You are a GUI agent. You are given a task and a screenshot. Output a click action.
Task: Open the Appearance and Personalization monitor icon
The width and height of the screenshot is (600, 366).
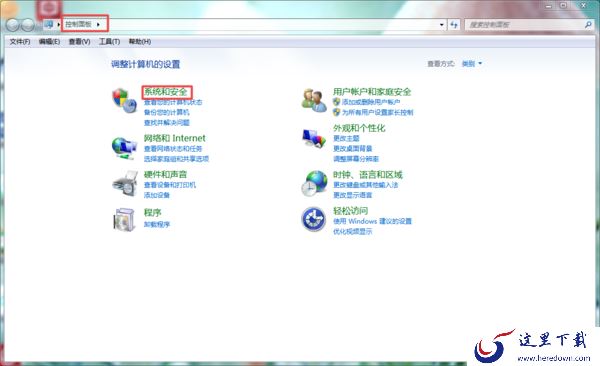[x=314, y=138]
